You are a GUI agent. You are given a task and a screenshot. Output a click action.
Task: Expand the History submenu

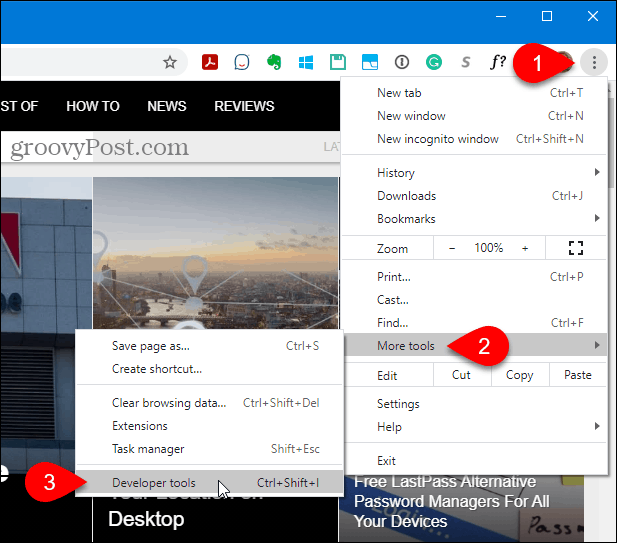coord(475,173)
